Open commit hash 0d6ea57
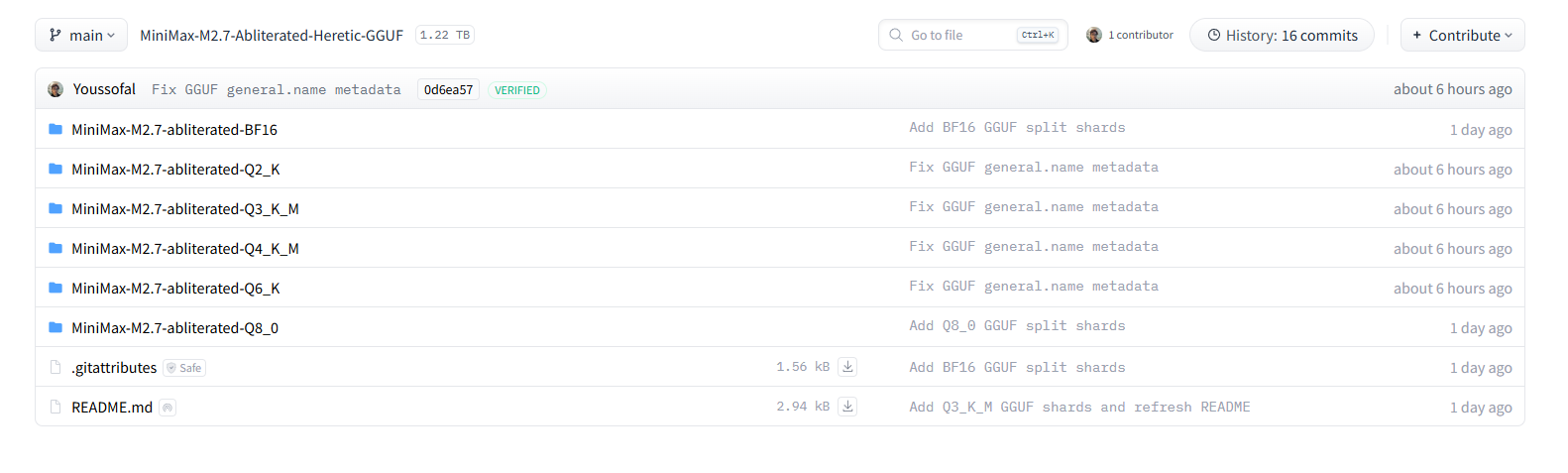Screen dimensions: 1568x473 pos(448,89)
